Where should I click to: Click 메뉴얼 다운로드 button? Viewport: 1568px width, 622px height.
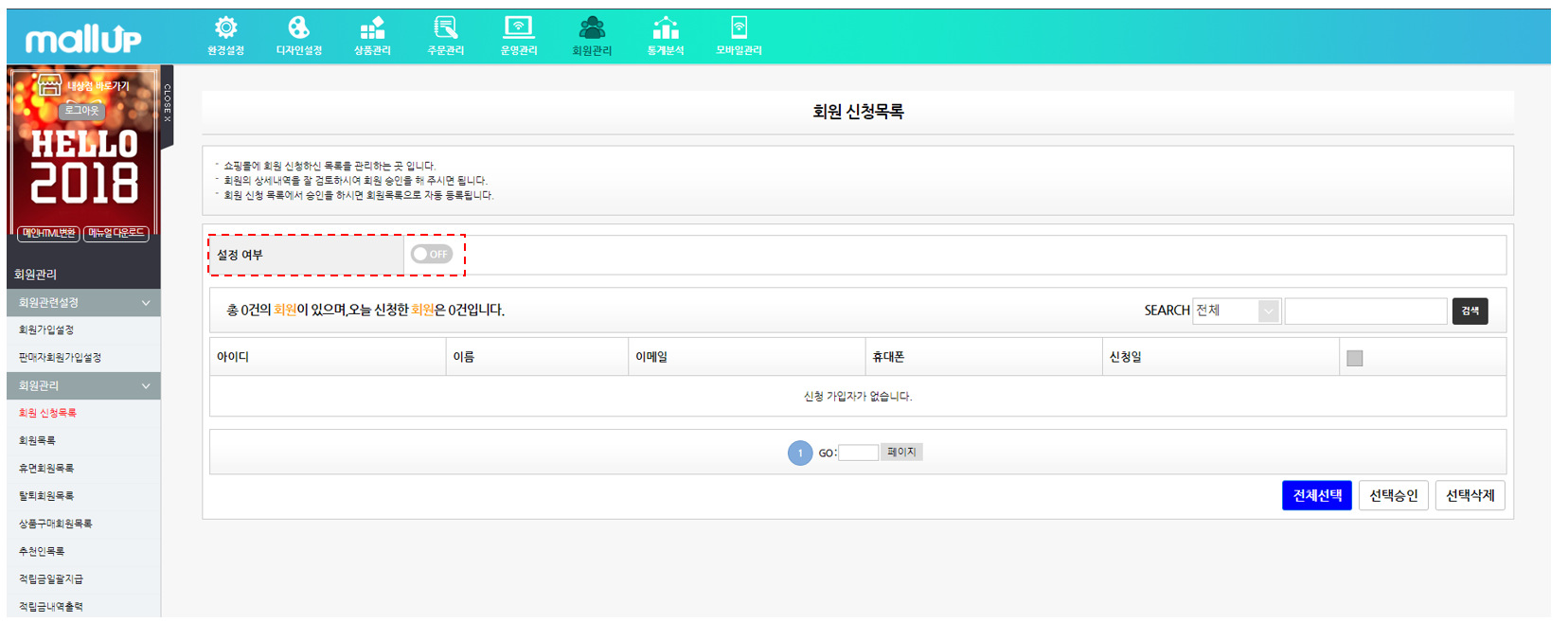116,233
